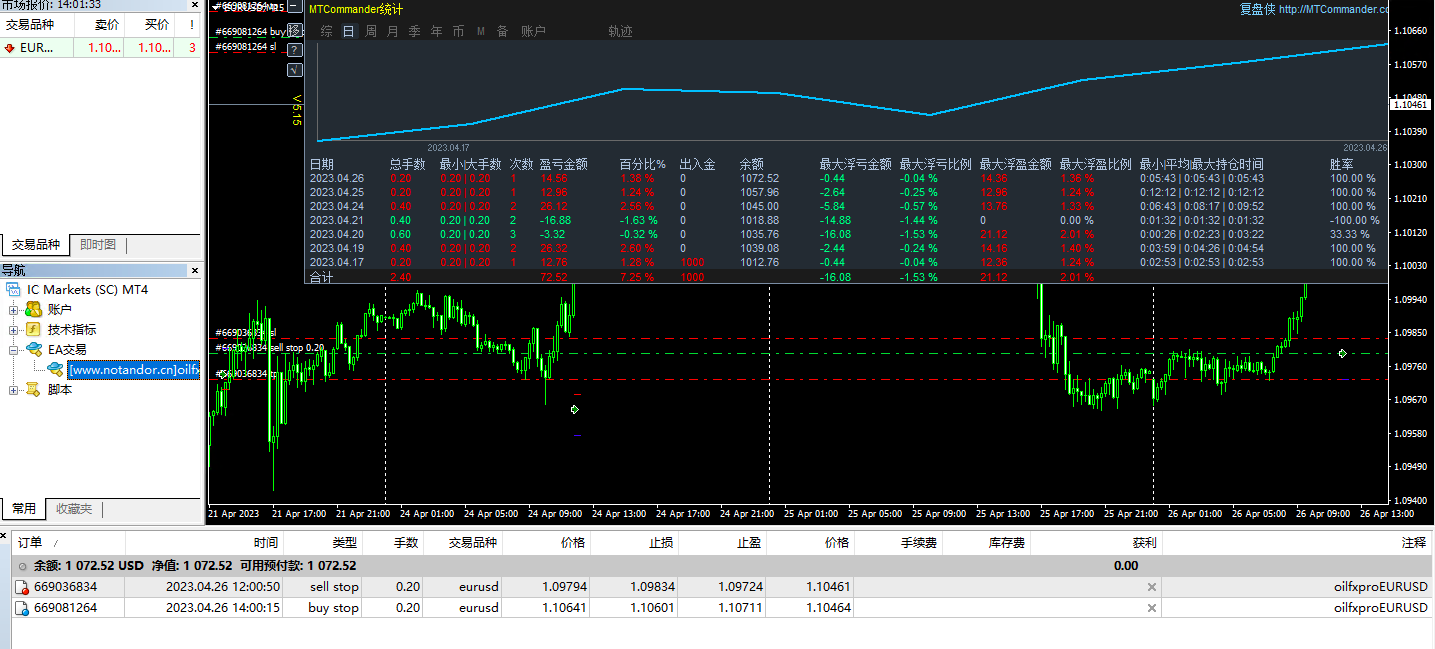Click the 移 move icon on the chart
The width and height of the screenshot is (1435, 649).
tap(293, 28)
